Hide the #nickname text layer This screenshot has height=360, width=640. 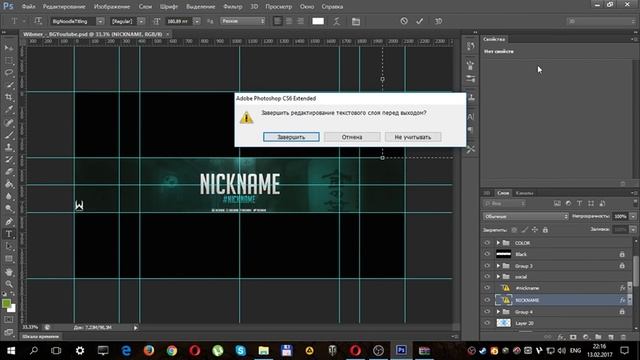pyautogui.click(x=487, y=288)
